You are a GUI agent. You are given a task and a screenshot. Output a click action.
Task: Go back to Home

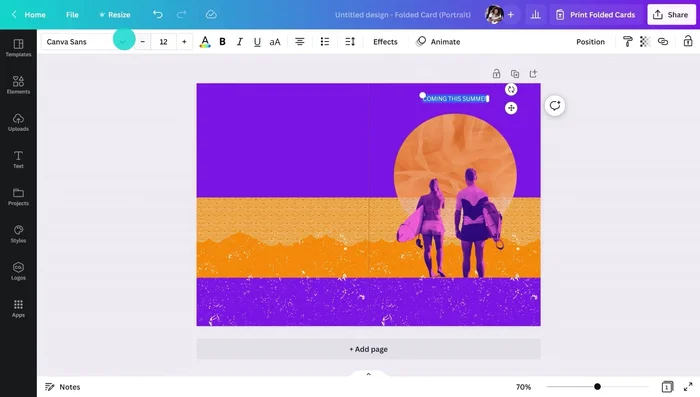click(x=29, y=14)
